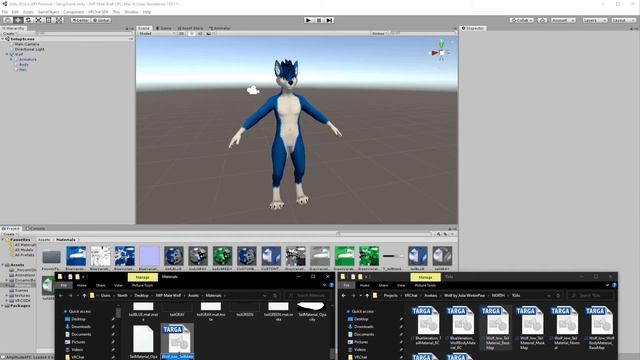Click the Materials breadcrumb in Project panel
This screenshot has width=640, height=360.
(x=66, y=240)
